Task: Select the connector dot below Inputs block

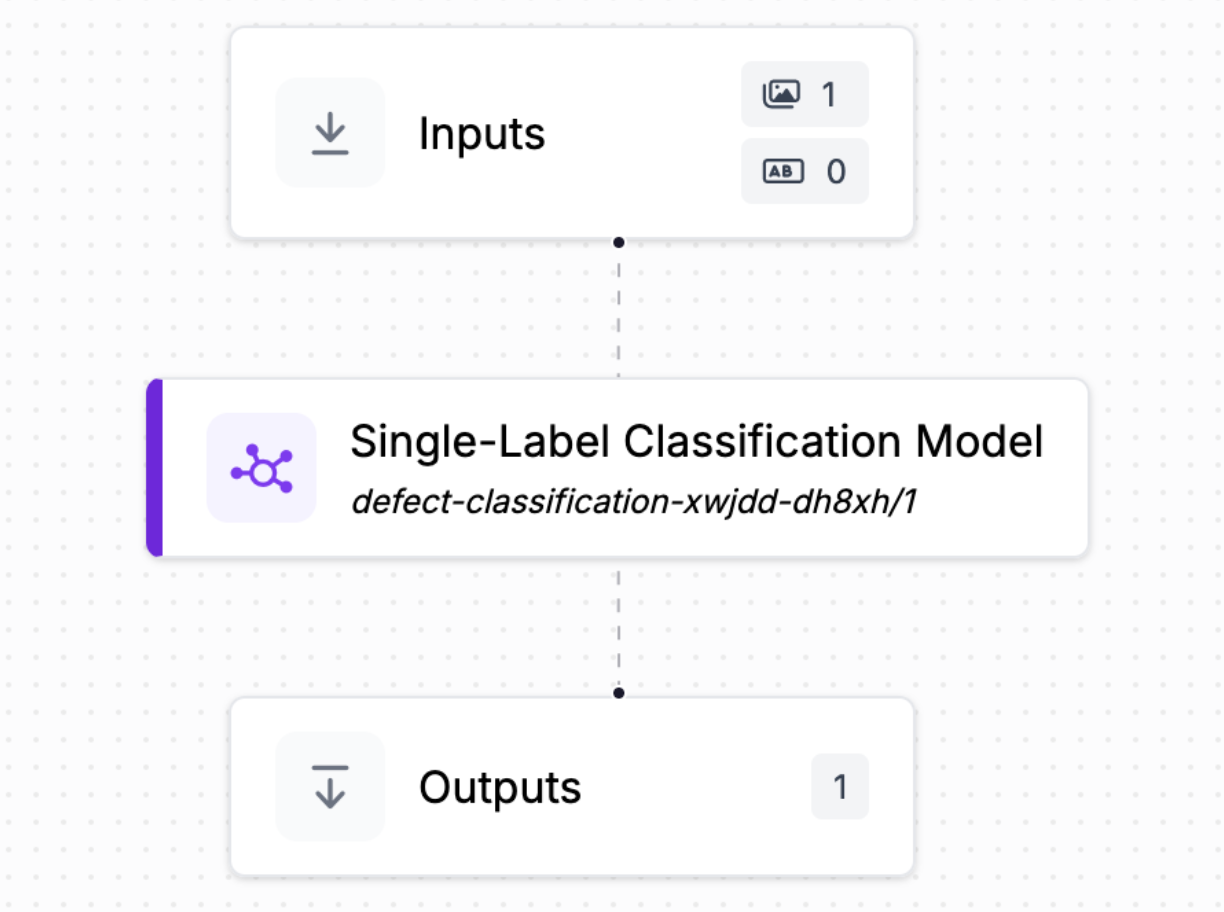Action: (619, 242)
